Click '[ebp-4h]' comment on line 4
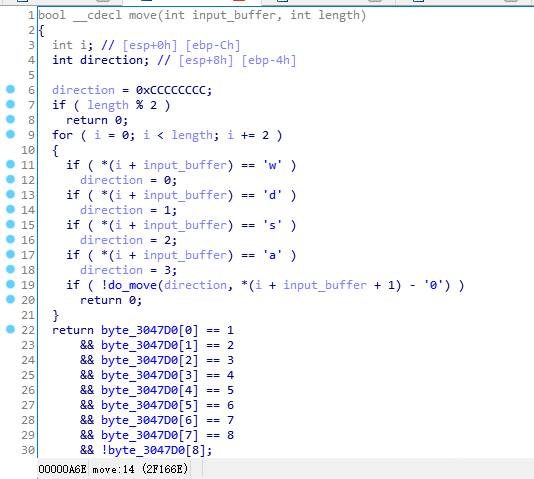The image size is (534, 479). [x=269, y=60]
